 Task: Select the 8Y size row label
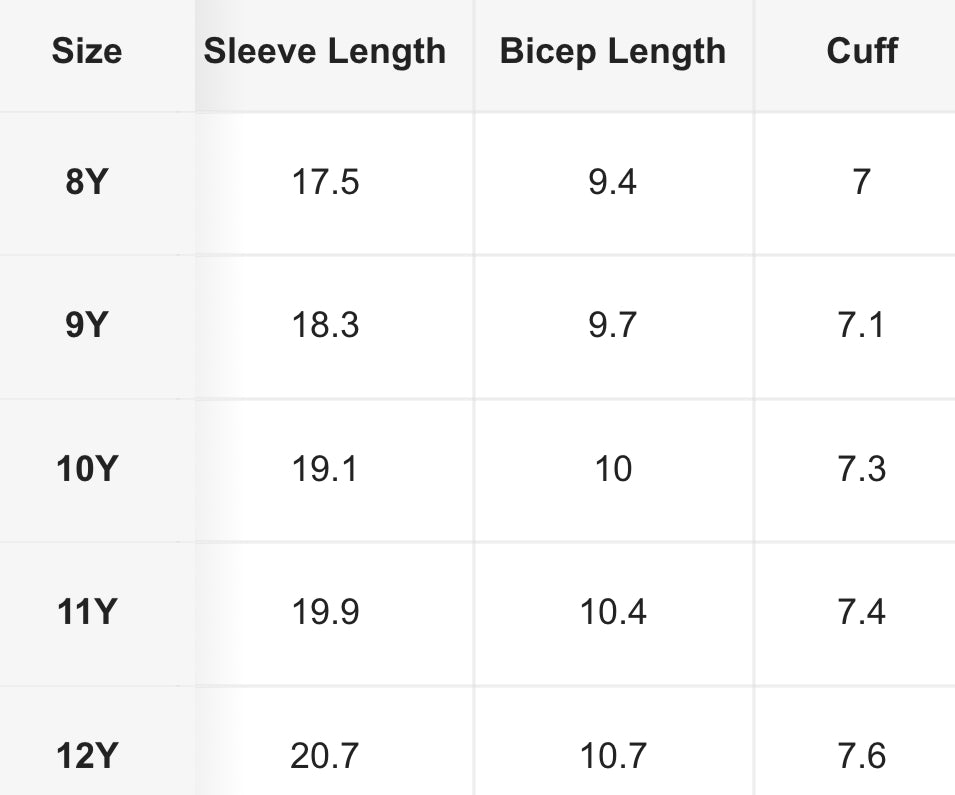[x=87, y=183]
